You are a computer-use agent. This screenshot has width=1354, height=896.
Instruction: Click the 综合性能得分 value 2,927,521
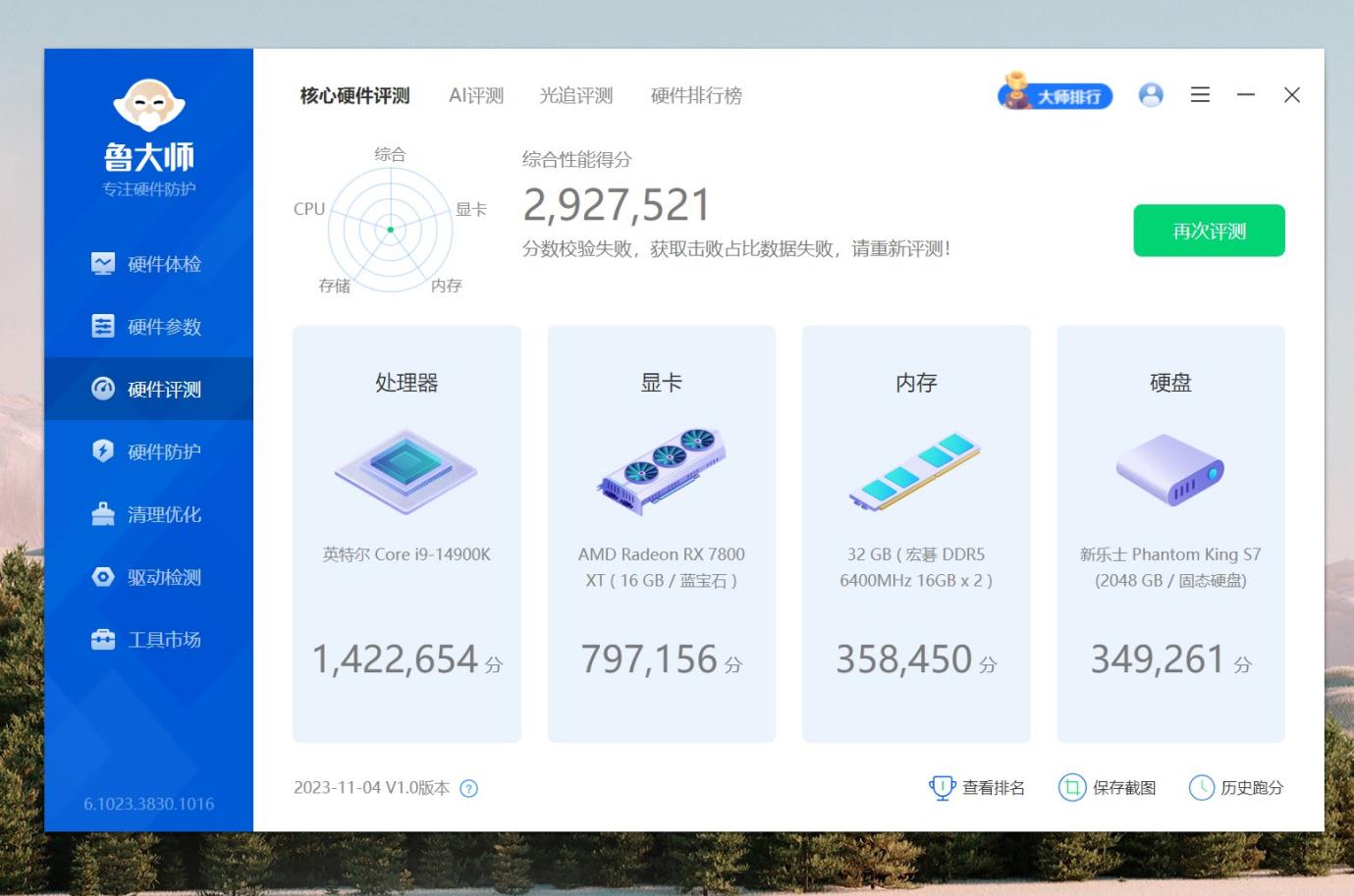click(616, 205)
